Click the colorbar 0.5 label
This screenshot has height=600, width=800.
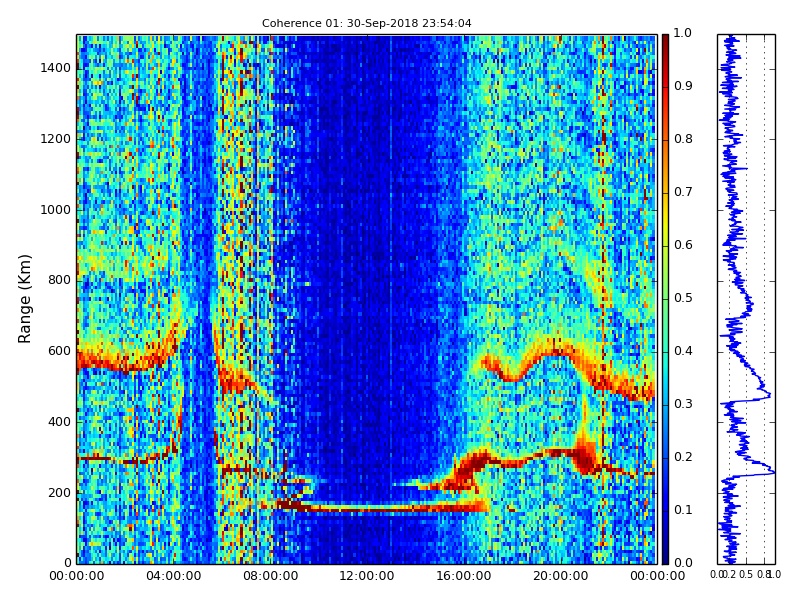click(683, 298)
